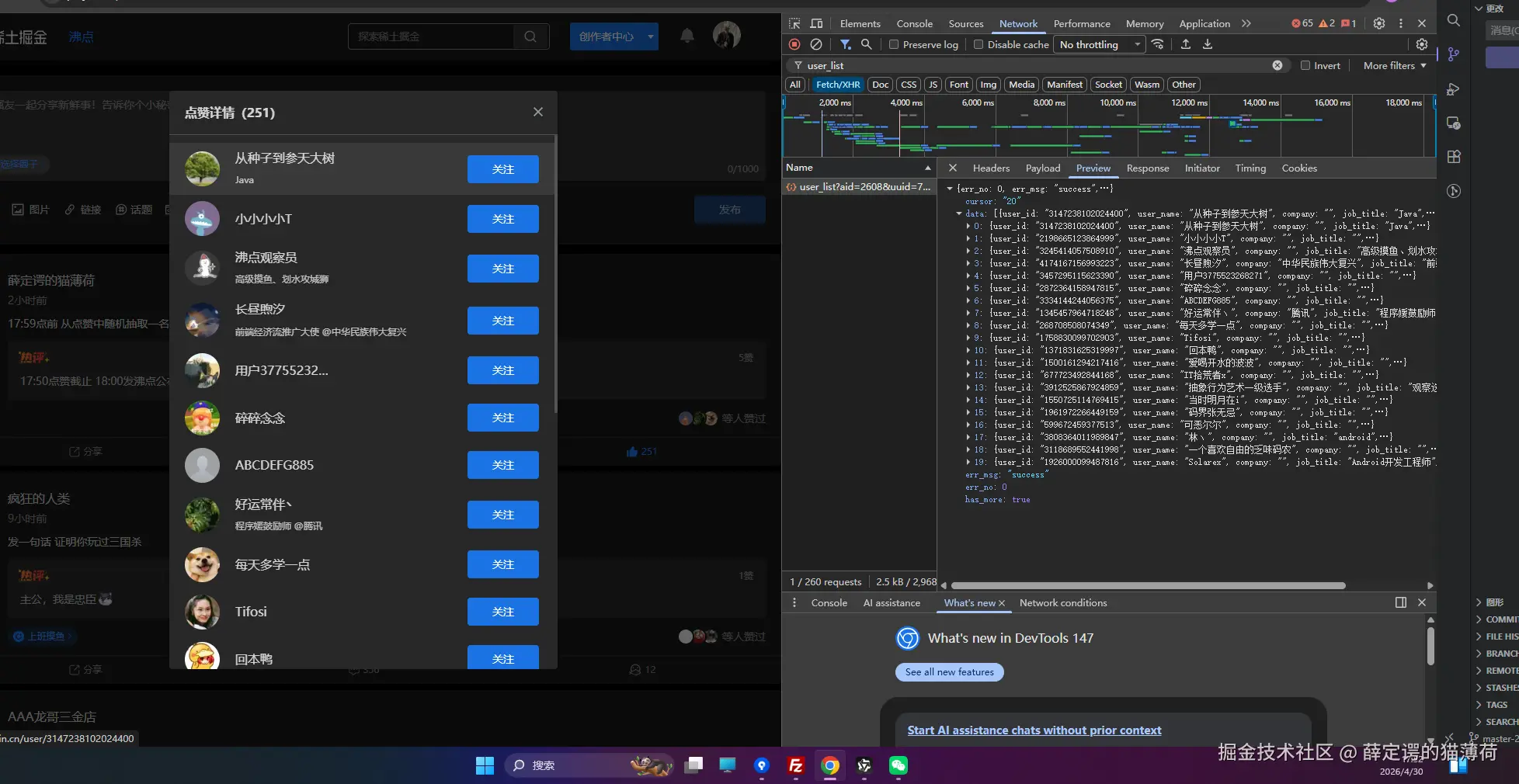The width and height of the screenshot is (1519, 784).
Task: Collapse the root response object in Preview
Action: [x=949, y=189]
